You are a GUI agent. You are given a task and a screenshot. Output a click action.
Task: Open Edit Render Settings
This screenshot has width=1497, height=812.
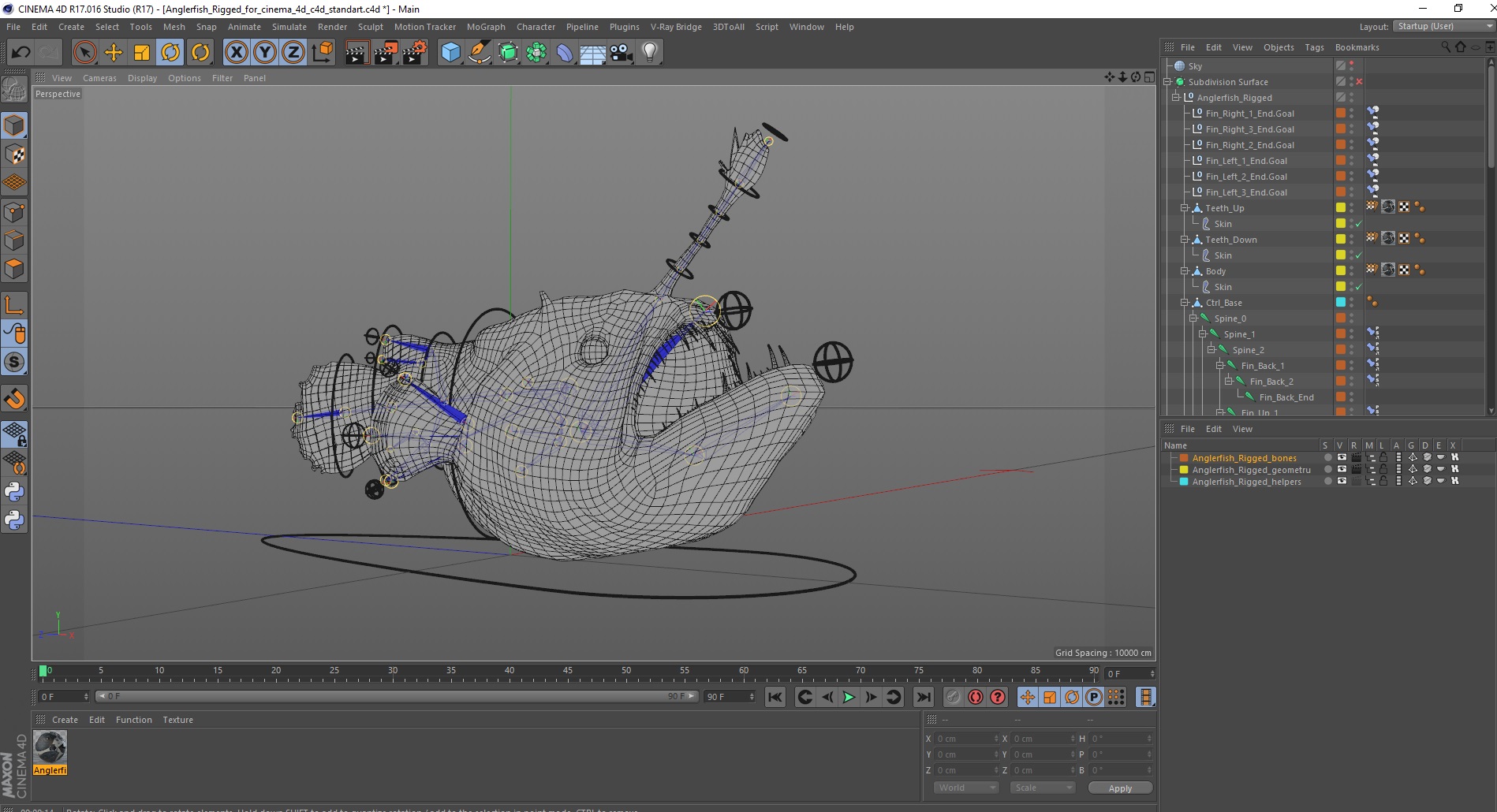click(415, 53)
